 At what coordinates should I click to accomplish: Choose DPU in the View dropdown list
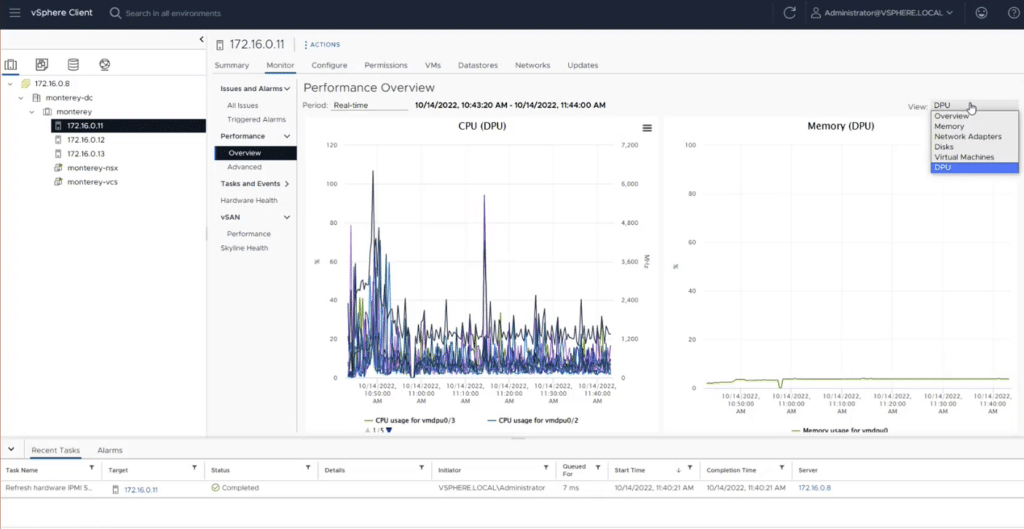[x=974, y=168]
